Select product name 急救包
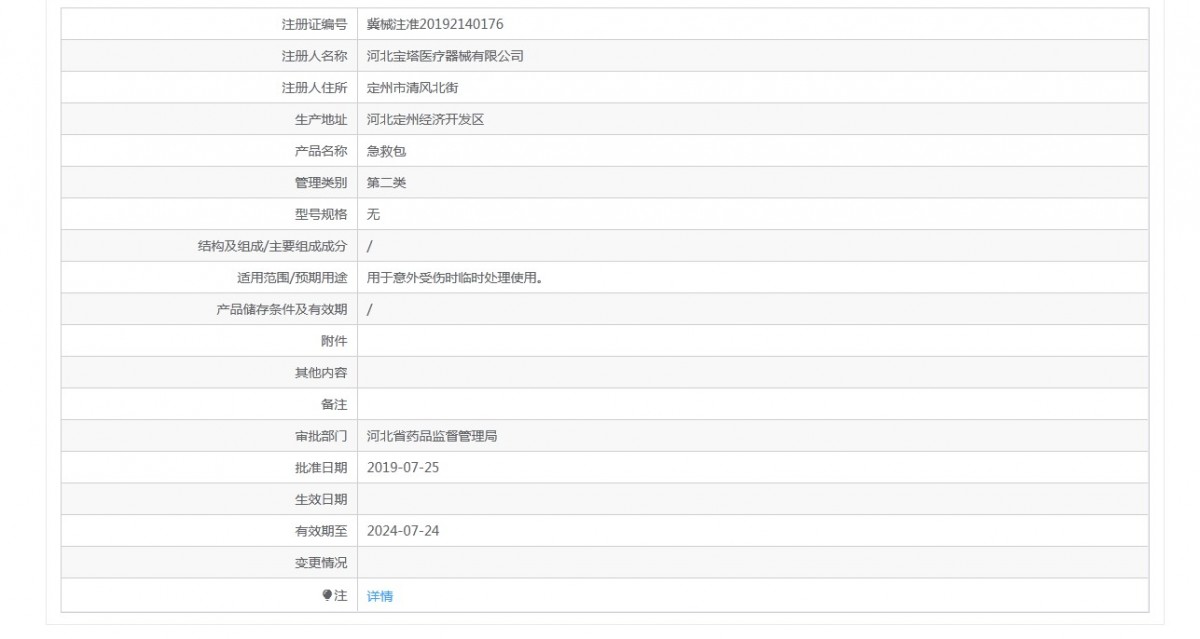The image size is (1200, 639). pos(386,152)
